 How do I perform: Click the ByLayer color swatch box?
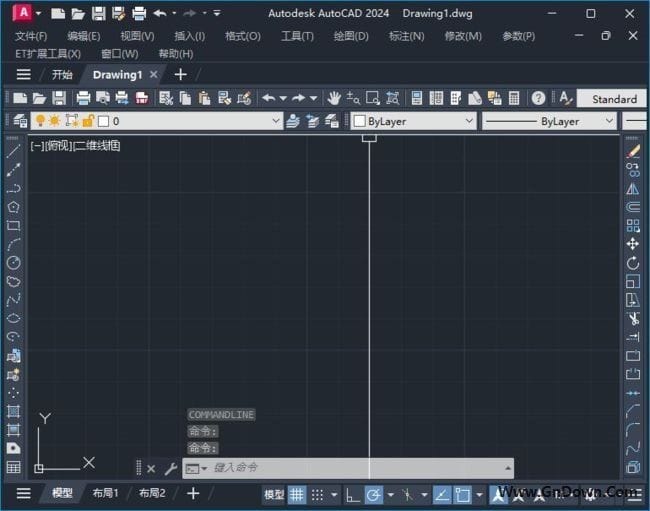pos(359,121)
